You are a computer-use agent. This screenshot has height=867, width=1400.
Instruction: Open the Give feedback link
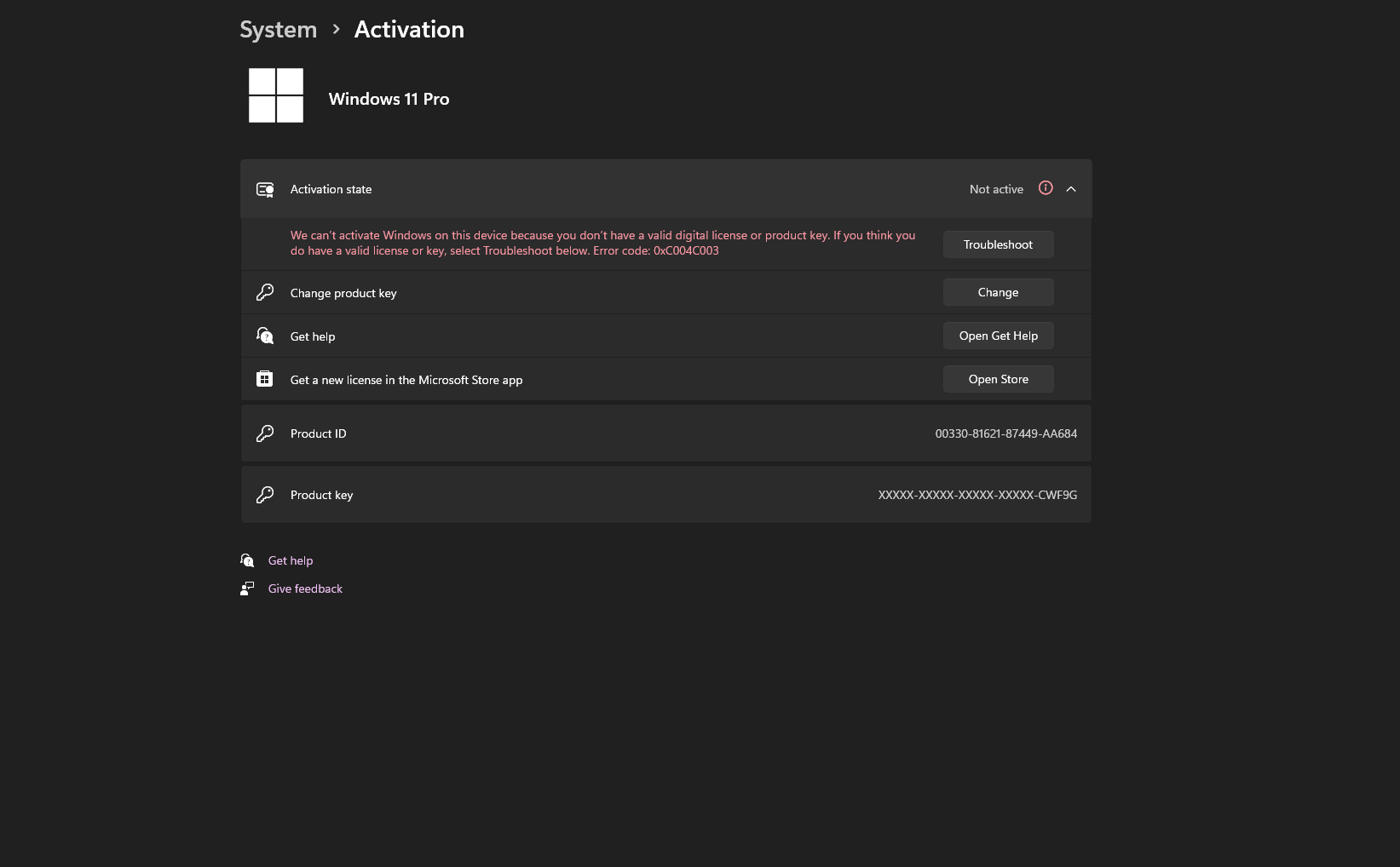pos(305,589)
